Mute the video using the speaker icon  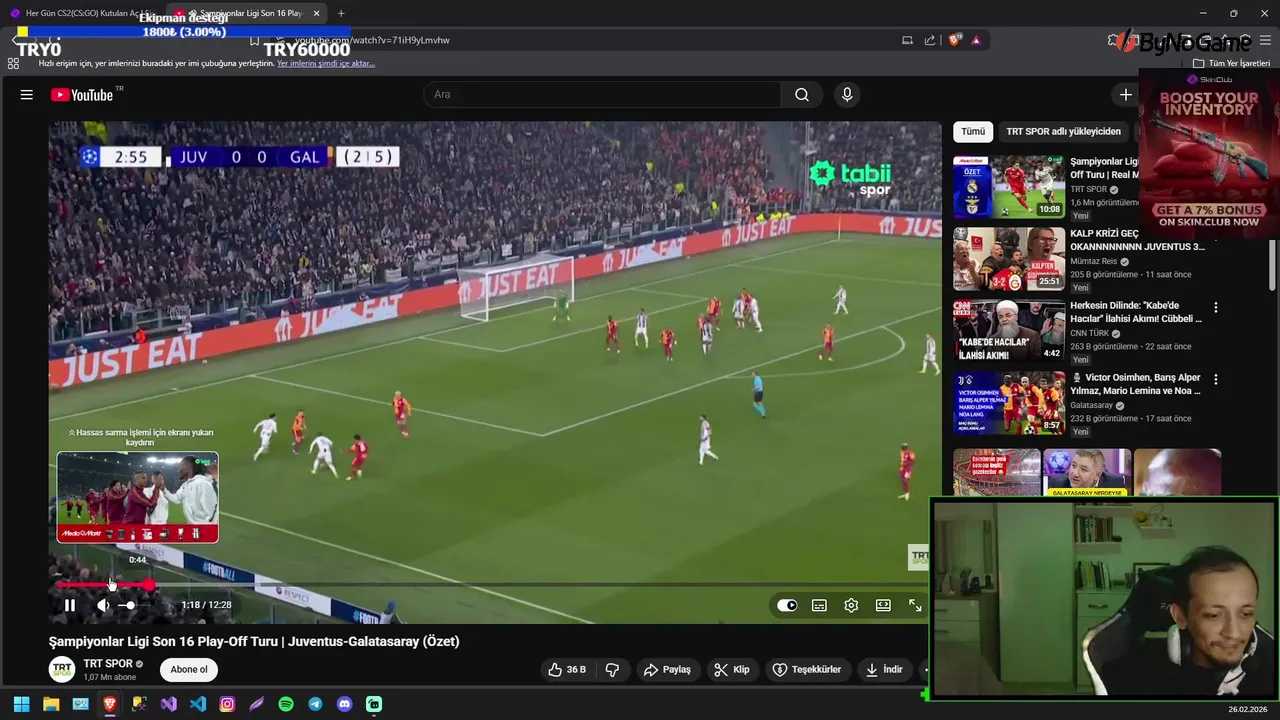click(x=103, y=605)
